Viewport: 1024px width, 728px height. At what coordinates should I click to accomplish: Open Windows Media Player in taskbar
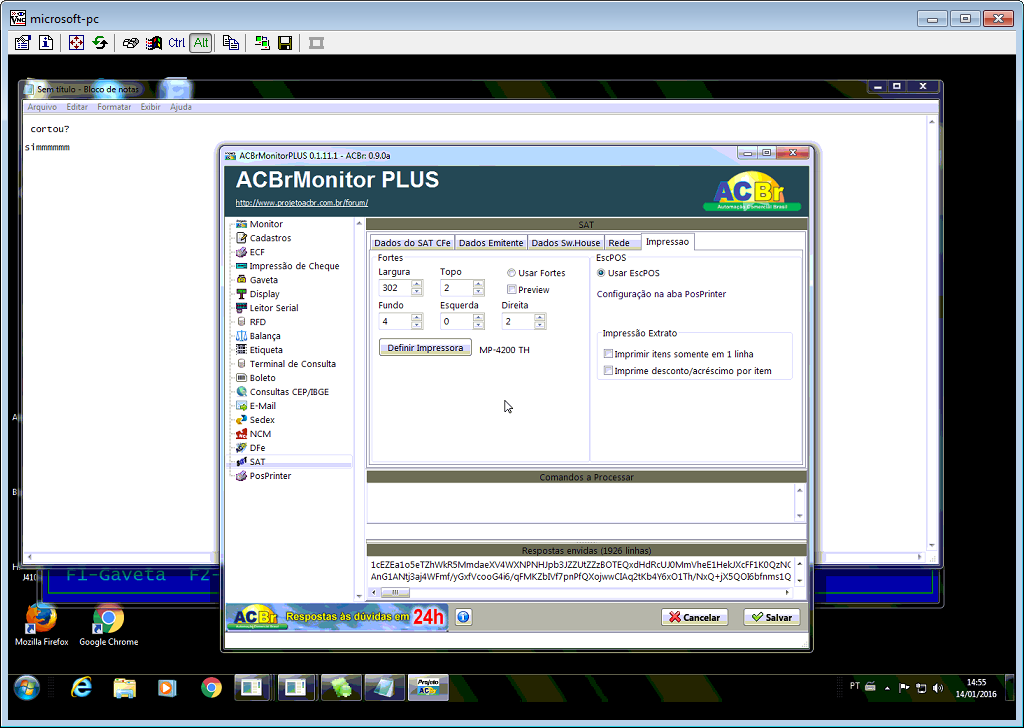[x=167, y=688]
